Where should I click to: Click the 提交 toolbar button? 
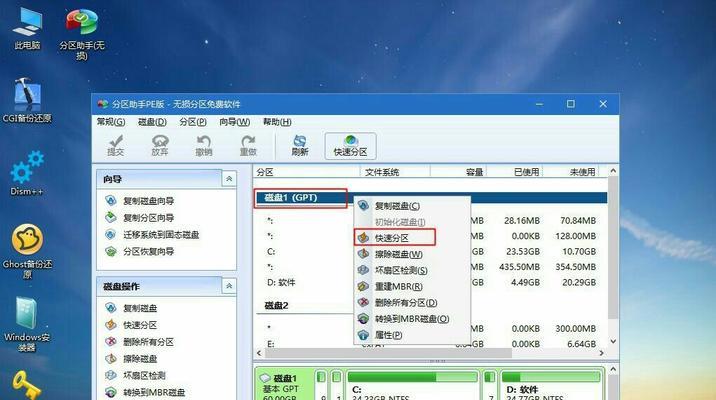(x=116, y=146)
